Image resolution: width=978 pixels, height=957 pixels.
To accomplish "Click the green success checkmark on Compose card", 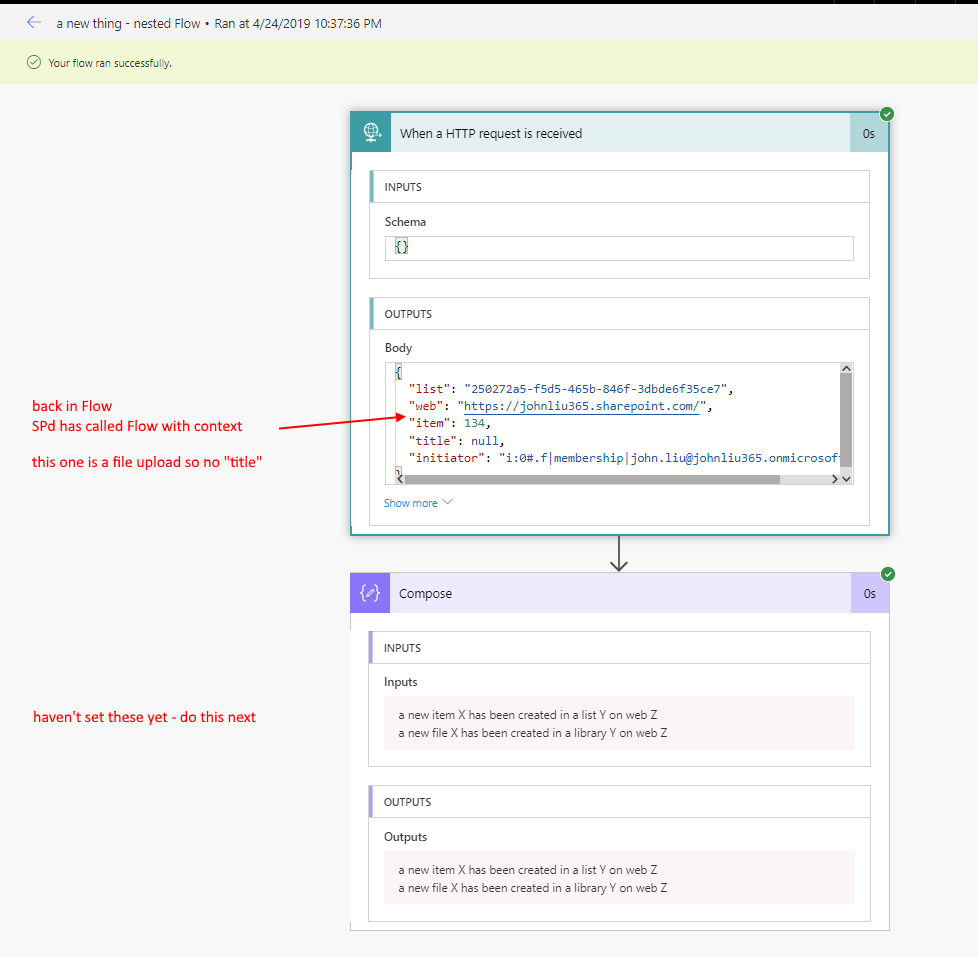I will click(x=887, y=574).
